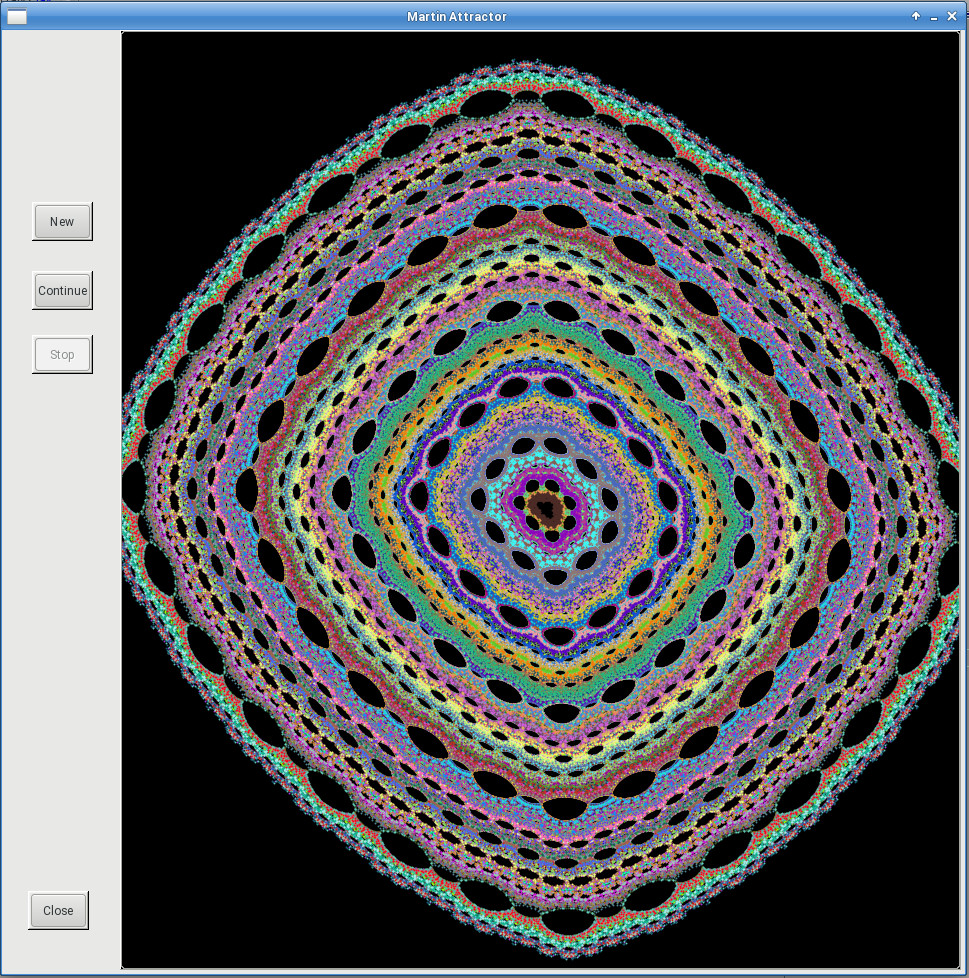Image resolution: width=969 pixels, height=978 pixels.
Task: Minimize the Martin Attractor window
Action: pos(934,16)
